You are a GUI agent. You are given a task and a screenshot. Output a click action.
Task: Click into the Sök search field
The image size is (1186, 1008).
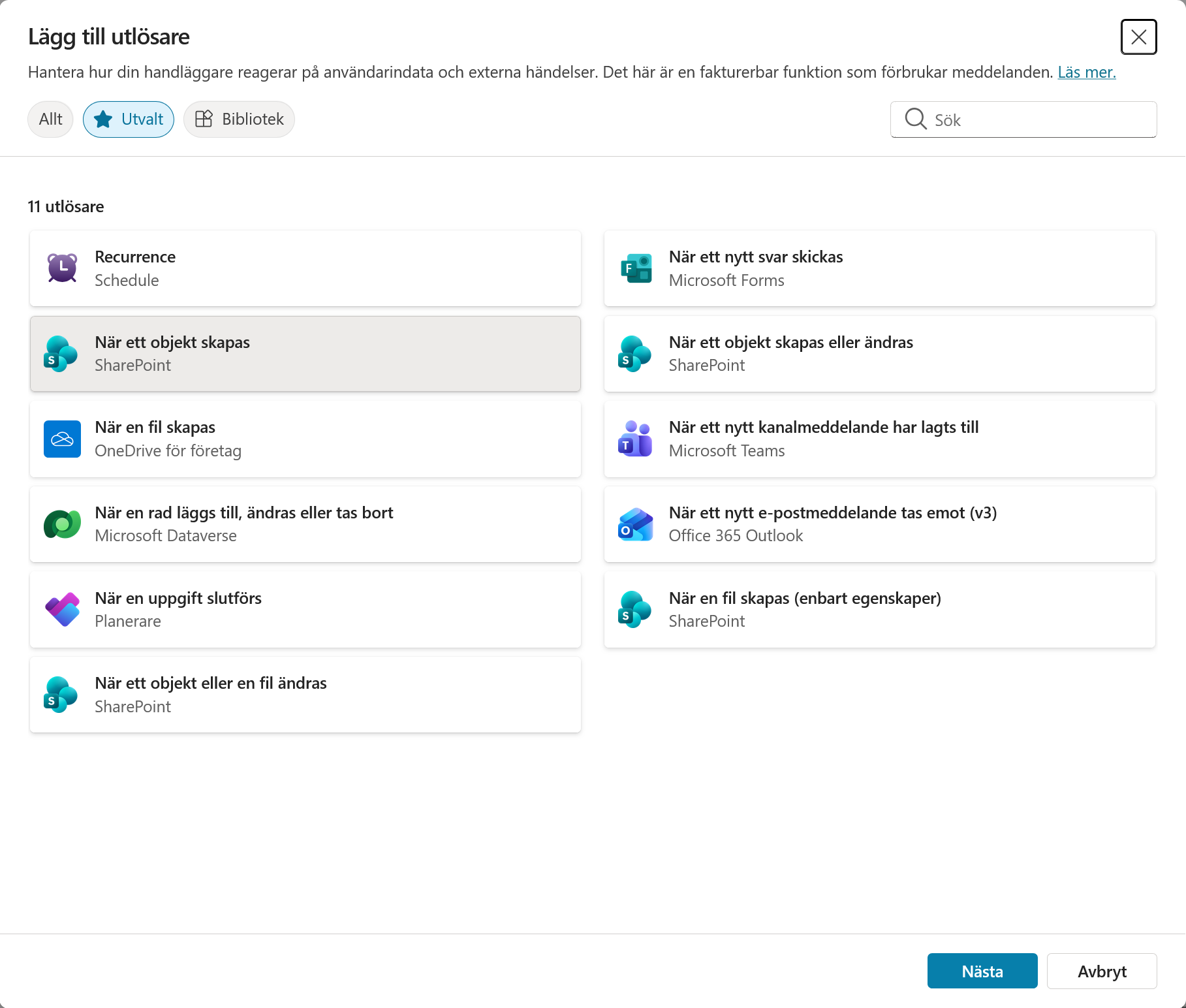(1023, 119)
